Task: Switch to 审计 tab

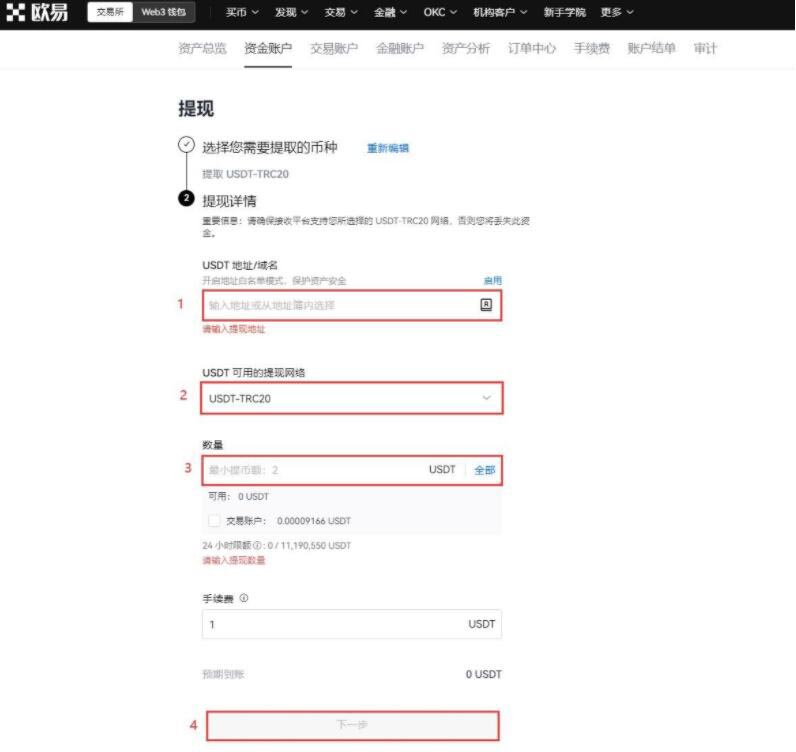Action: point(705,48)
